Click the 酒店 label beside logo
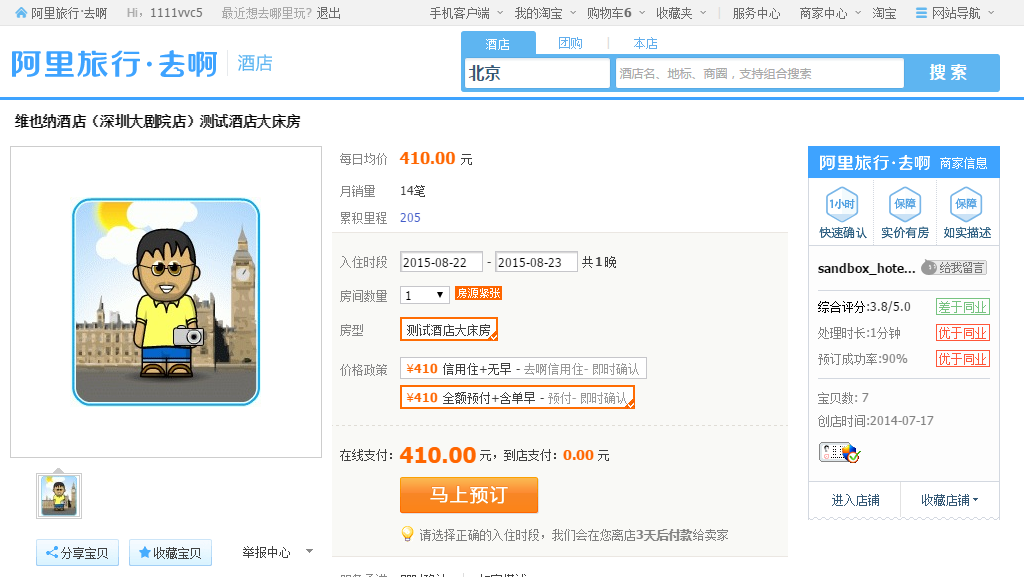This screenshot has width=1024, height=577. [255, 63]
